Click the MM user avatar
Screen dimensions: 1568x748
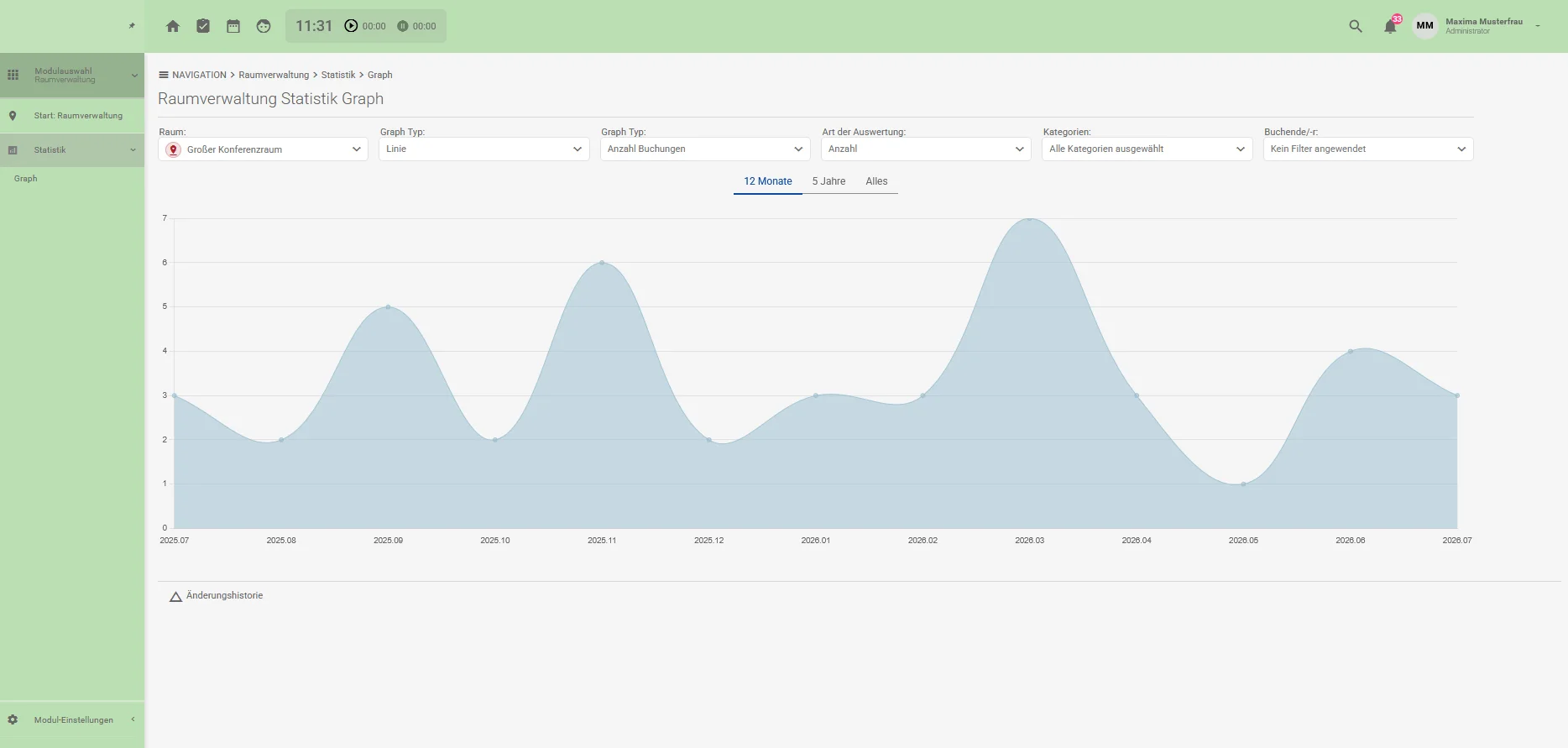coord(1425,26)
